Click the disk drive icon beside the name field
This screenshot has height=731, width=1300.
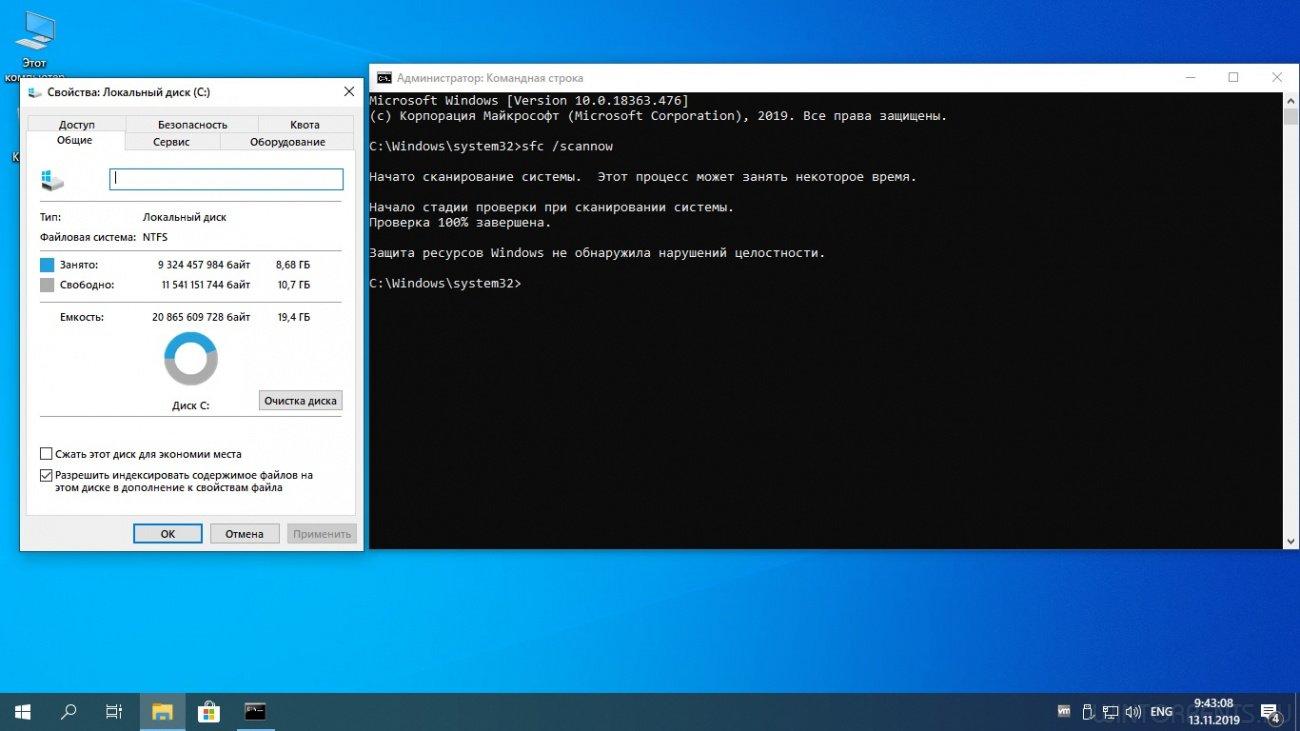52,180
